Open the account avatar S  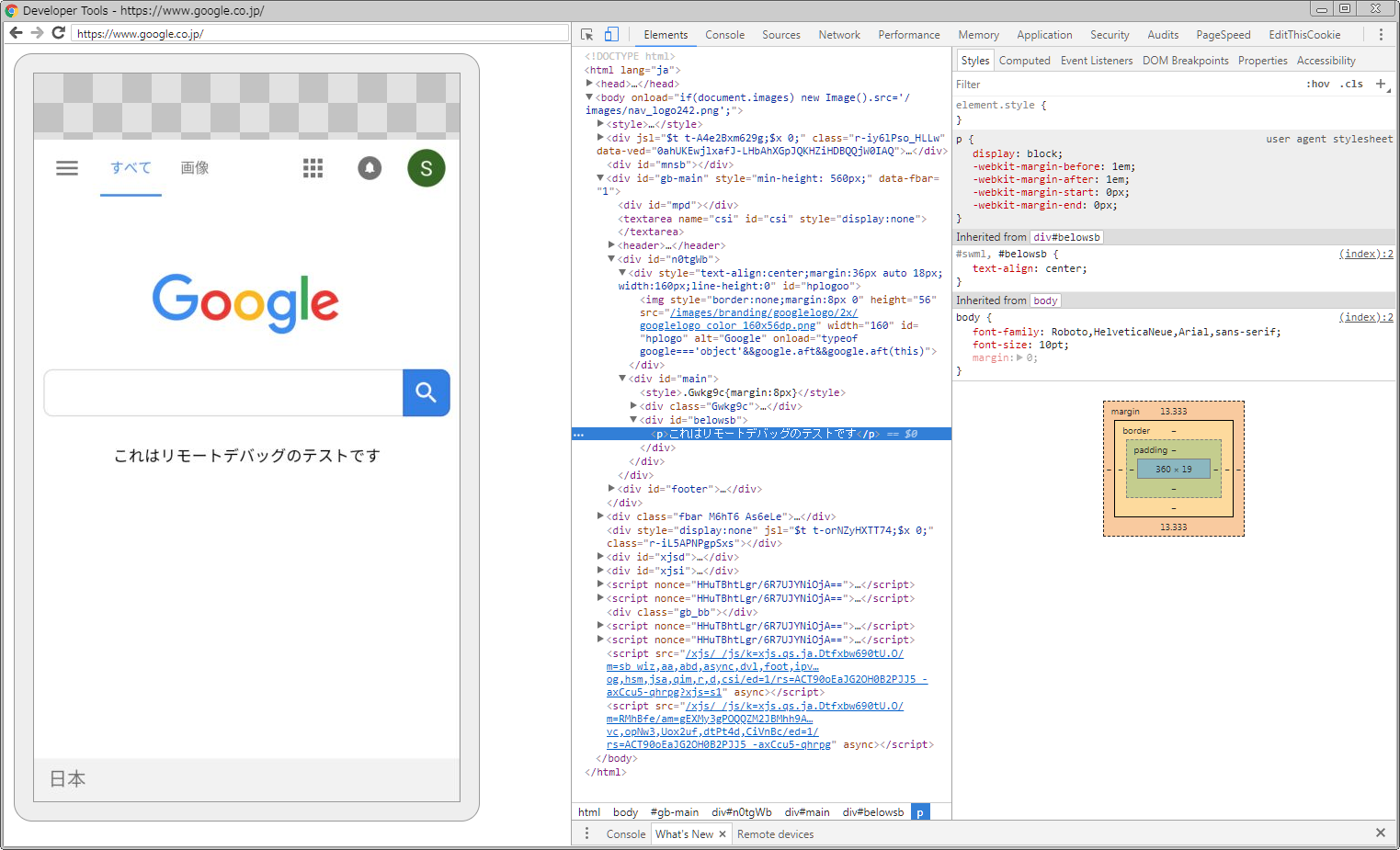pos(427,168)
